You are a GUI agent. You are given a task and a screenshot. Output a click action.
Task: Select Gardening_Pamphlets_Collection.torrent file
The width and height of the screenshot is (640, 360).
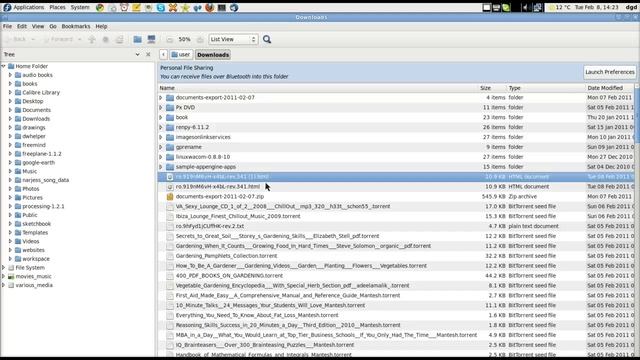click(226, 256)
